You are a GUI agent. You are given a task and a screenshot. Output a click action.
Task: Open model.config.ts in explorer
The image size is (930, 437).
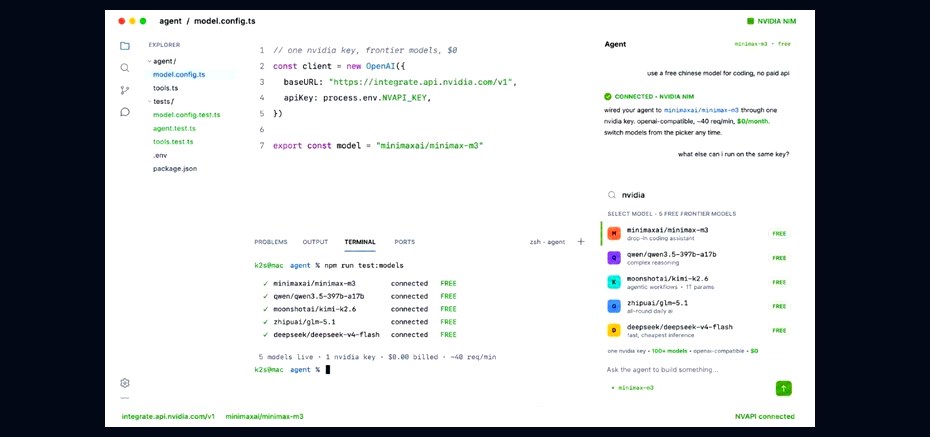tap(179, 75)
